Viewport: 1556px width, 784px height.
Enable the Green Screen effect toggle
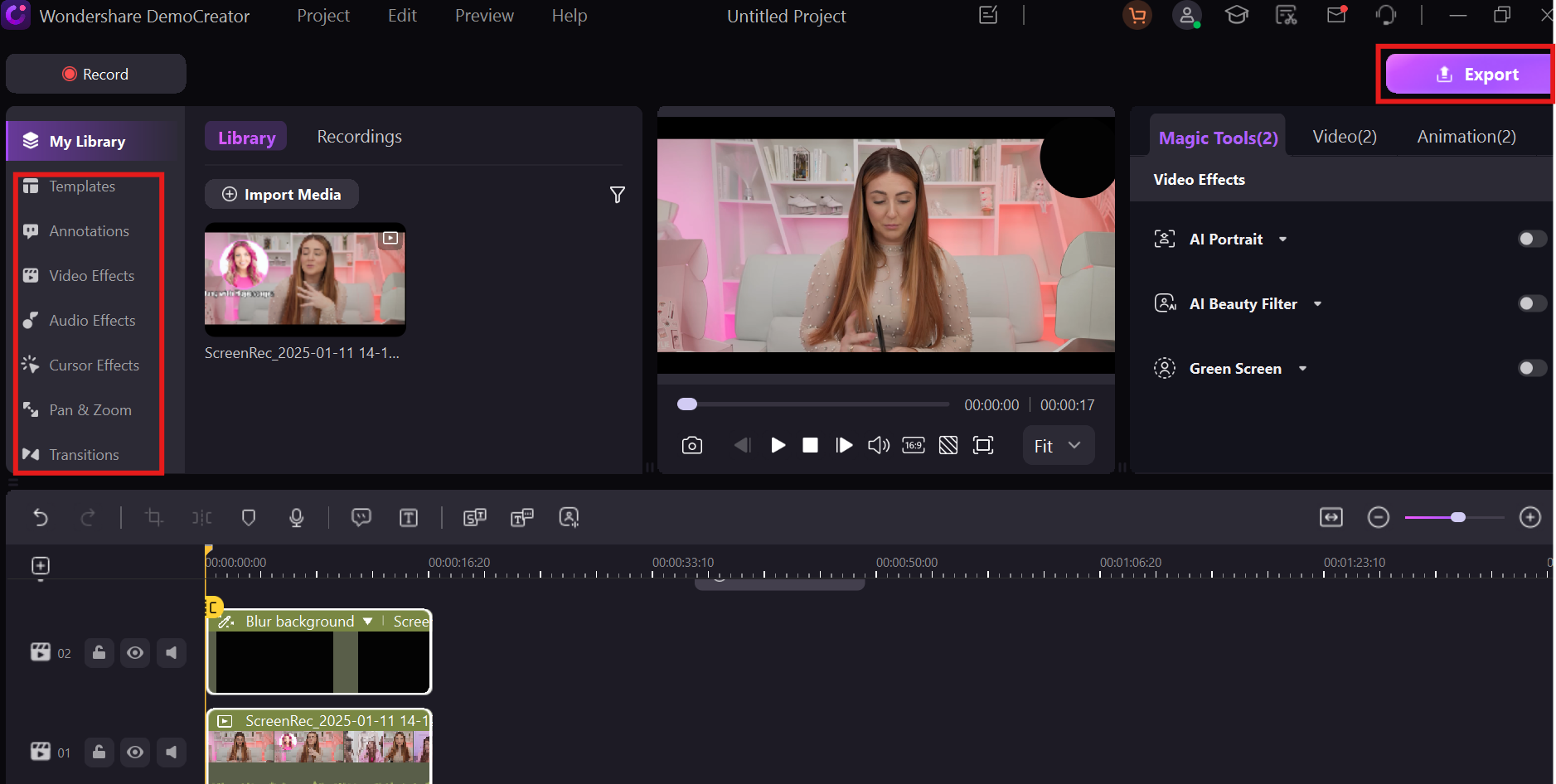1531,368
